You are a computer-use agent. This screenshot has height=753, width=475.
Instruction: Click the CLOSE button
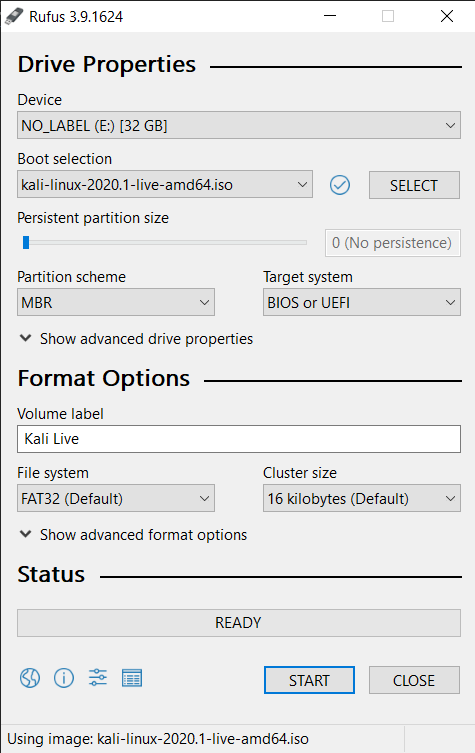coord(414,680)
